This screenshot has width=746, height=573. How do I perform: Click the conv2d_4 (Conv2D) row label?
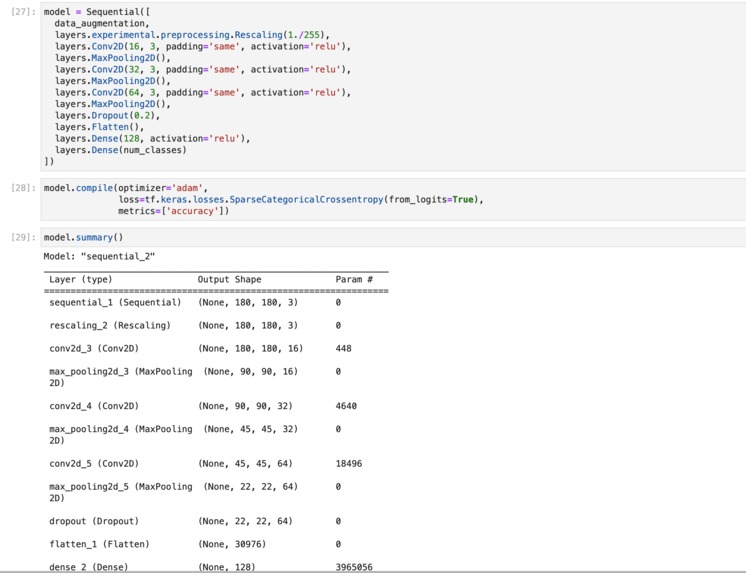[94, 406]
